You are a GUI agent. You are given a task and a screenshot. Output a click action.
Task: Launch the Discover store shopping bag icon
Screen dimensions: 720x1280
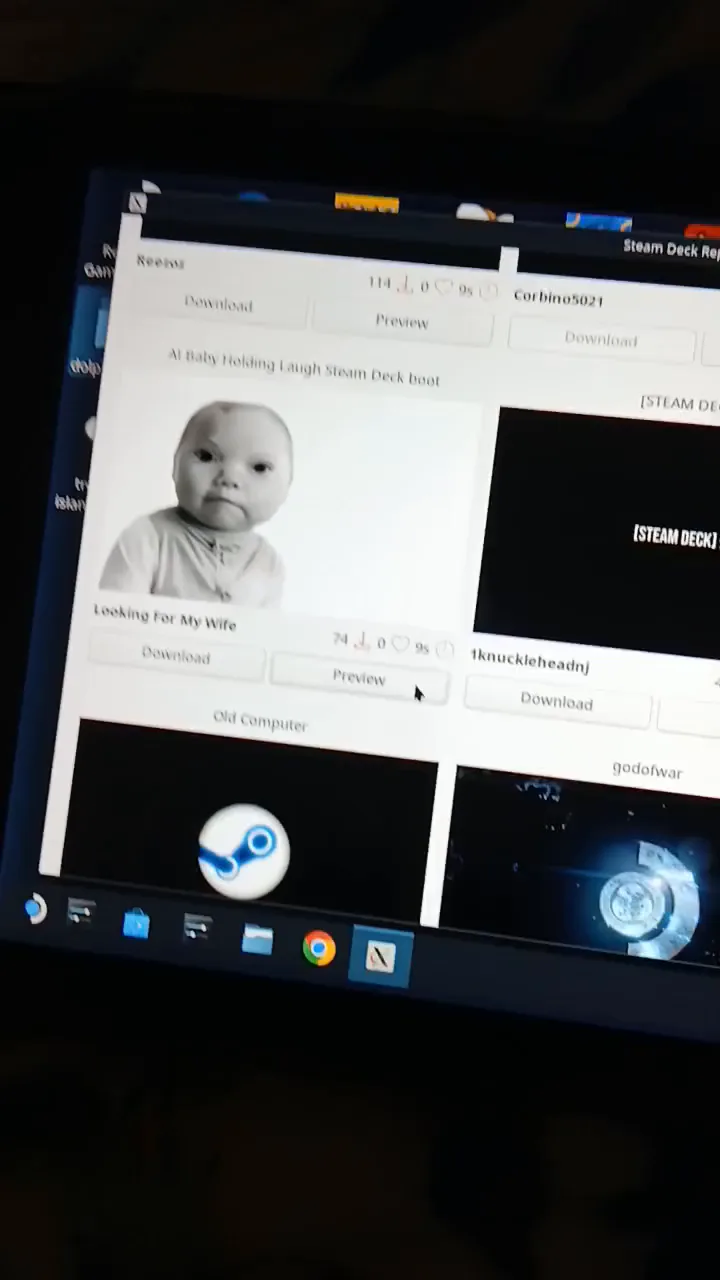(136, 925)
